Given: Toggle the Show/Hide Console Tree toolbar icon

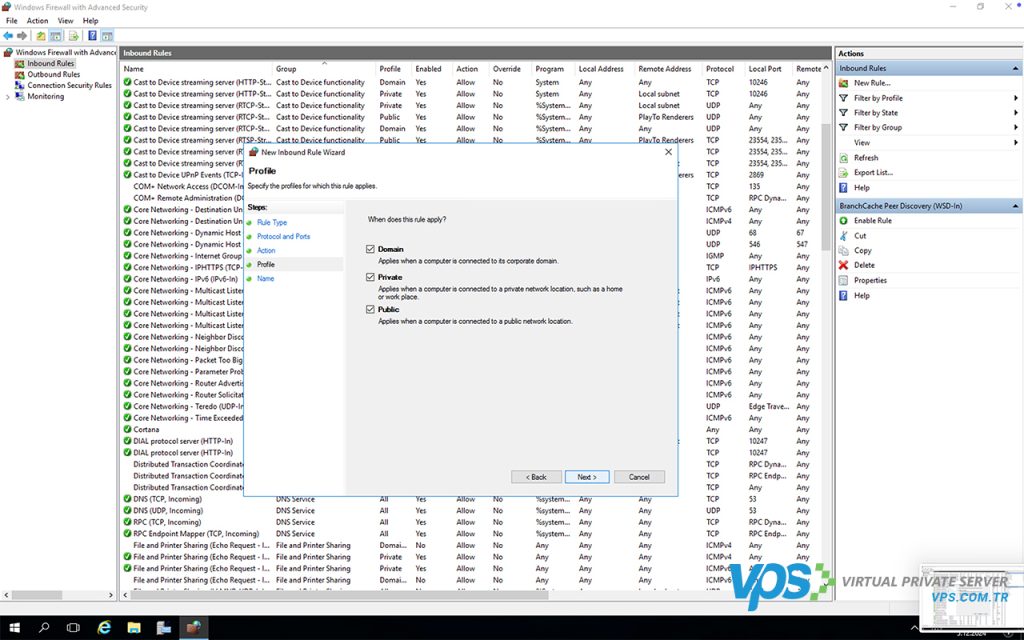Looking at the screenshot, I should pos(56,36).
